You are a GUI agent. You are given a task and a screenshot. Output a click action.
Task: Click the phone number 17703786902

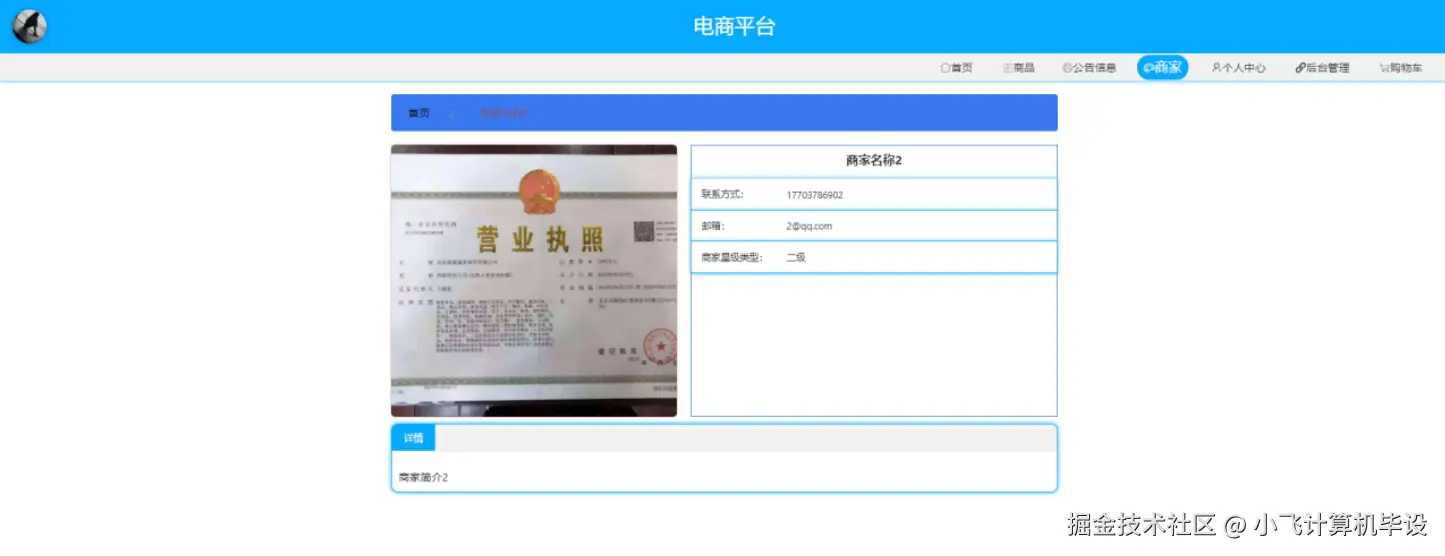815,195
